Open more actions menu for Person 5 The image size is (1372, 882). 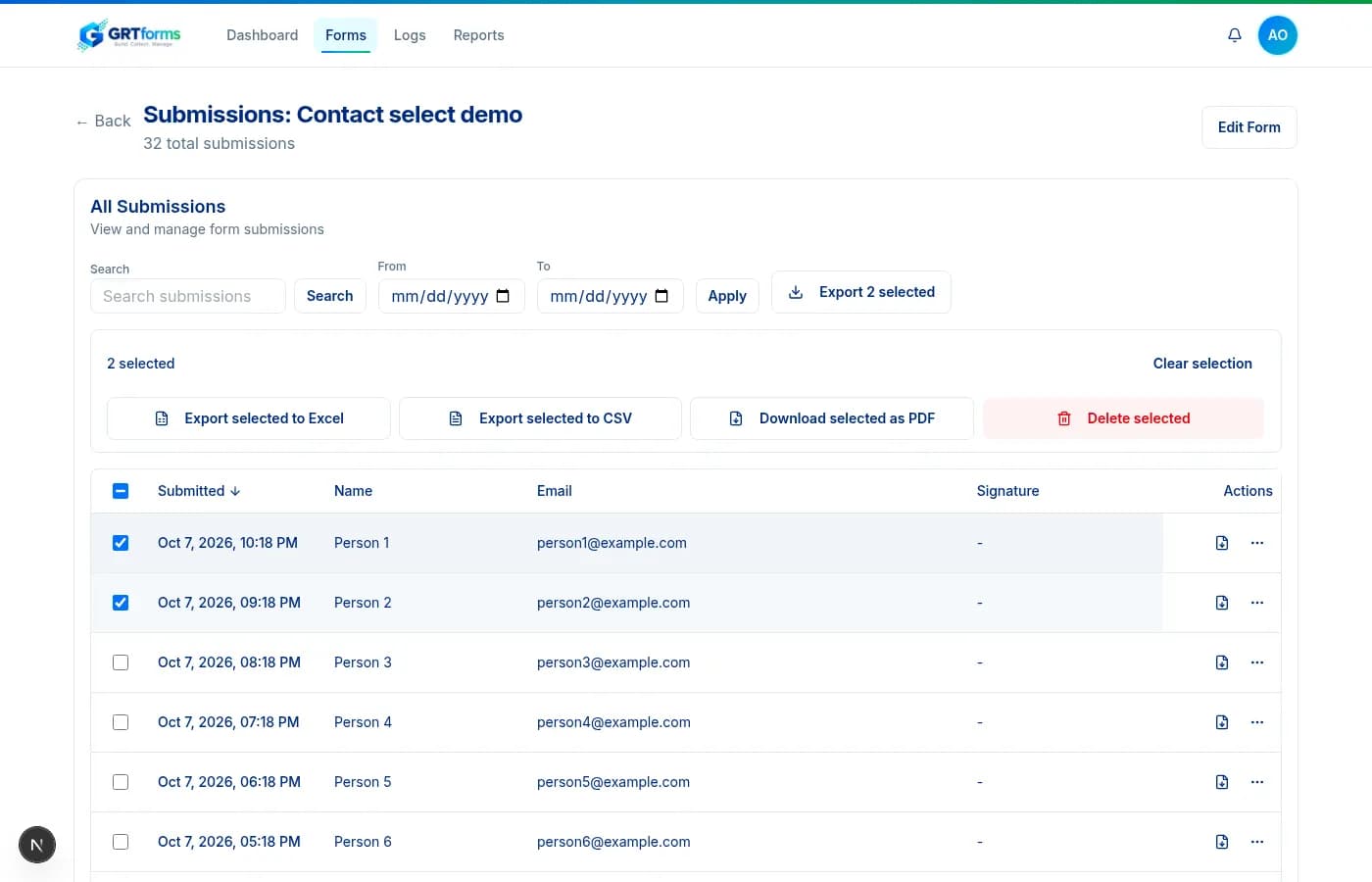(1257, 782)
